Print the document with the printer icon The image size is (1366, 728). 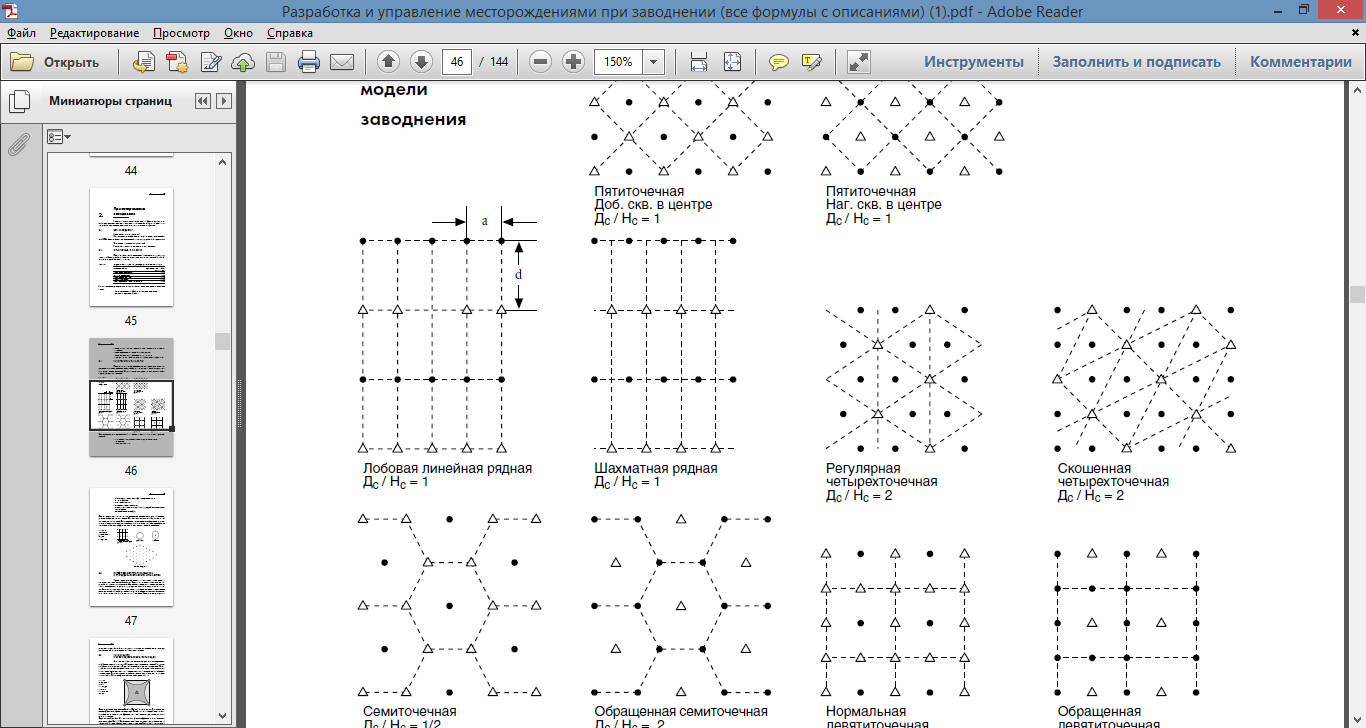pos(309,62)
